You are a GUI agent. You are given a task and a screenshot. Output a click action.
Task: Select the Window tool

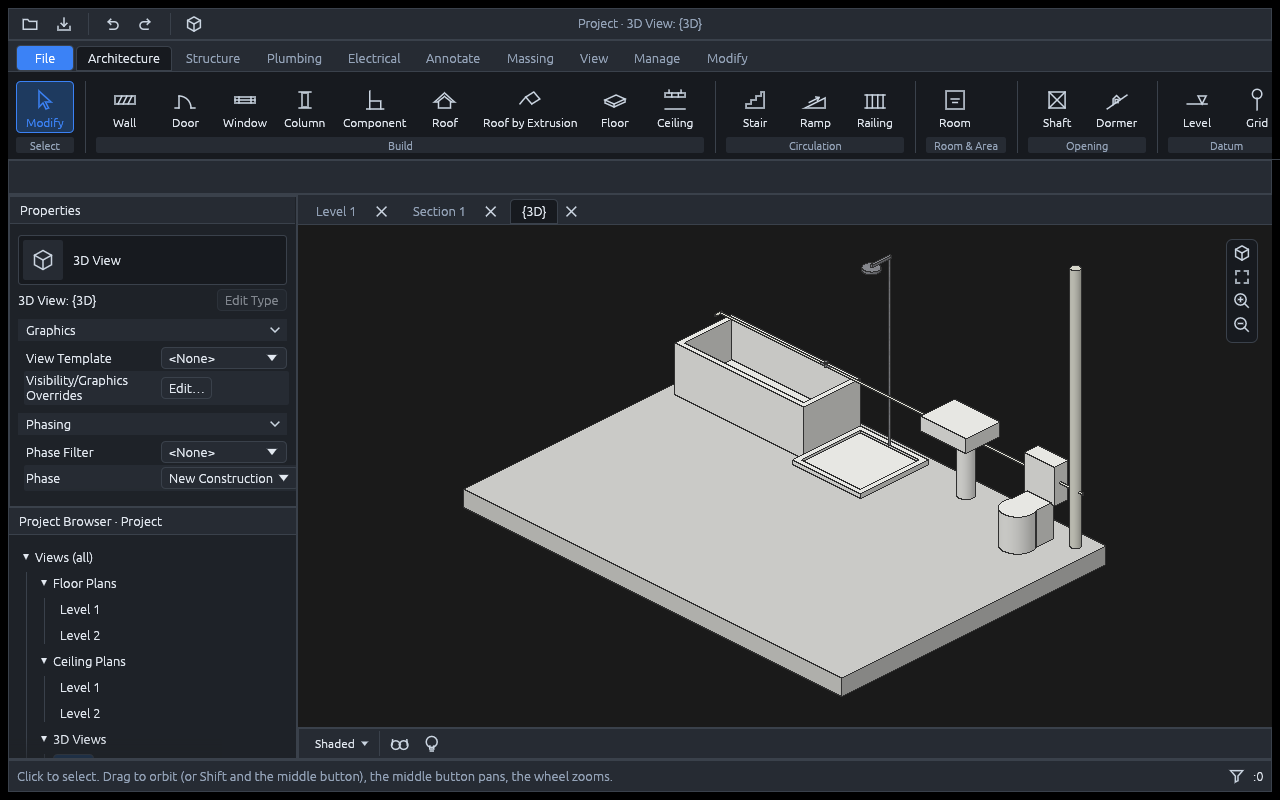coord(245,108)
